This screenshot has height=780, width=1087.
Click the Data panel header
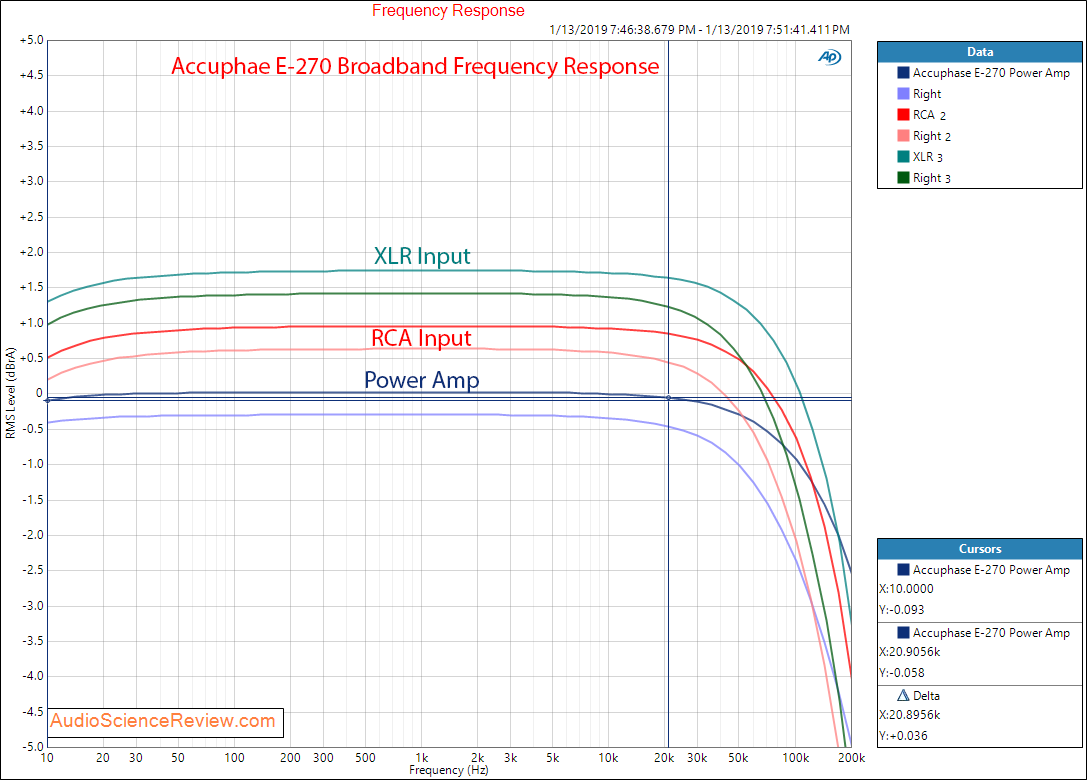[x=980, y=52]
